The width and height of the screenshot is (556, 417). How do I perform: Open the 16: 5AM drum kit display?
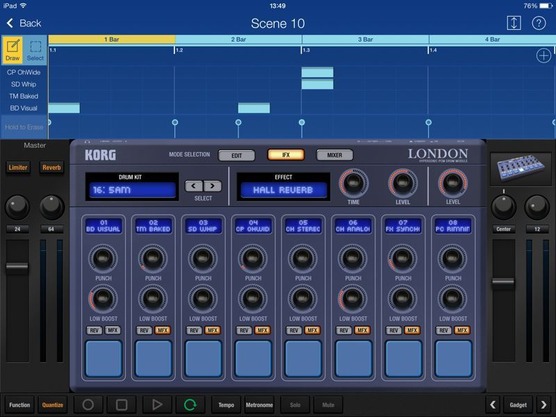pos(132,190)
